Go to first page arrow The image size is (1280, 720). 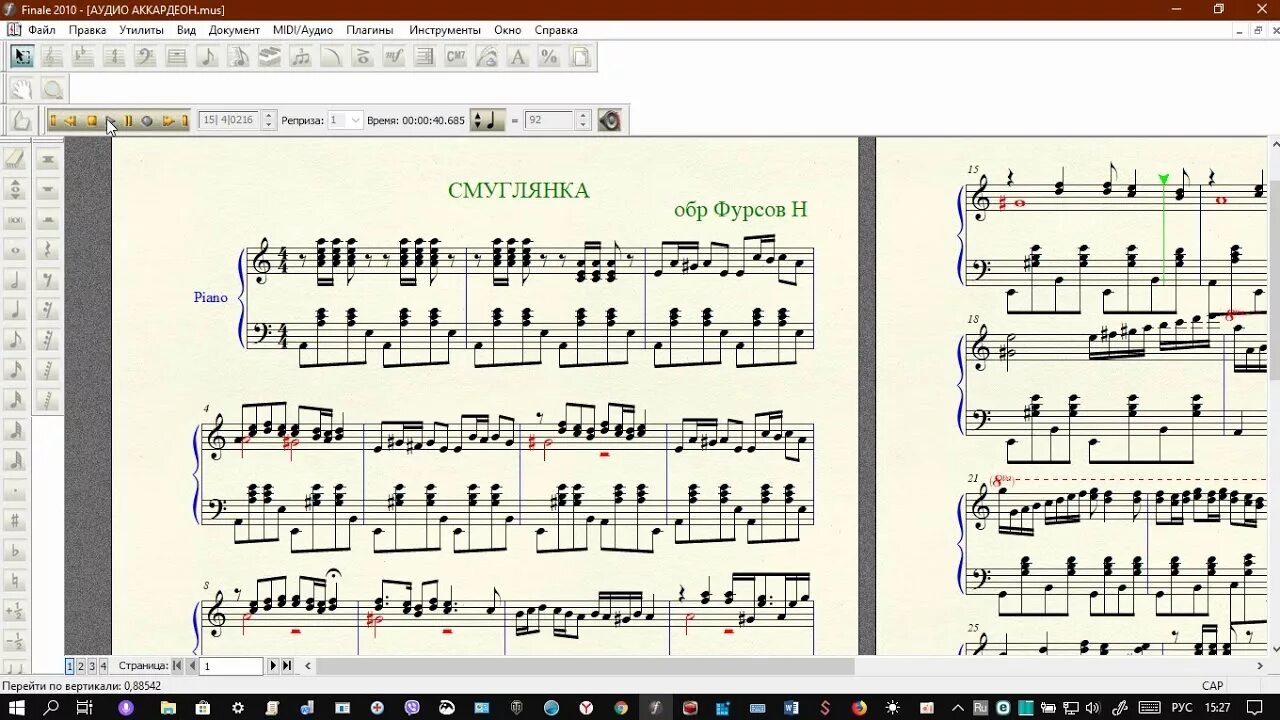tap(177, 666)
